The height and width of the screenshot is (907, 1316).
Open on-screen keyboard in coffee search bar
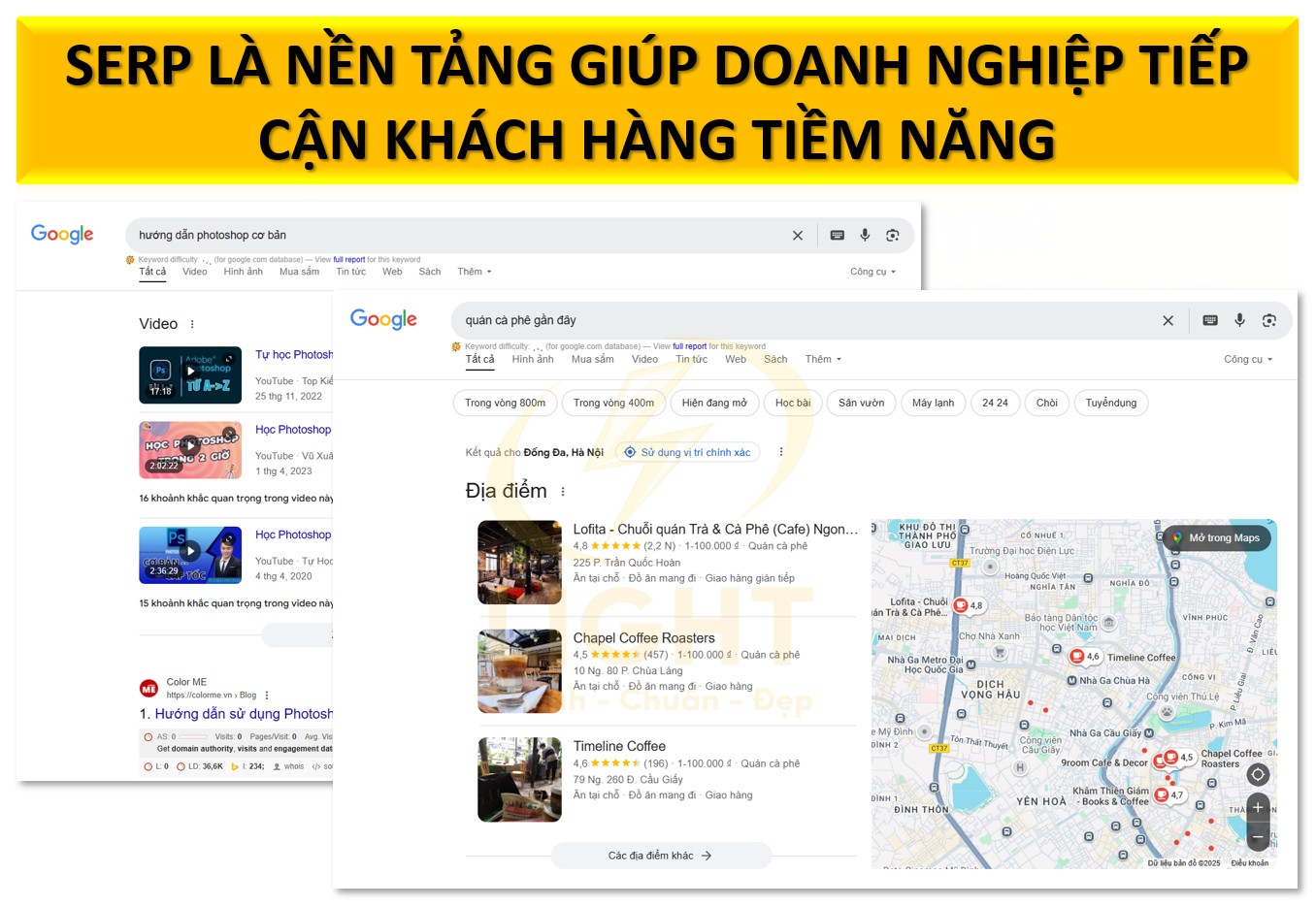coord(1210,320)
